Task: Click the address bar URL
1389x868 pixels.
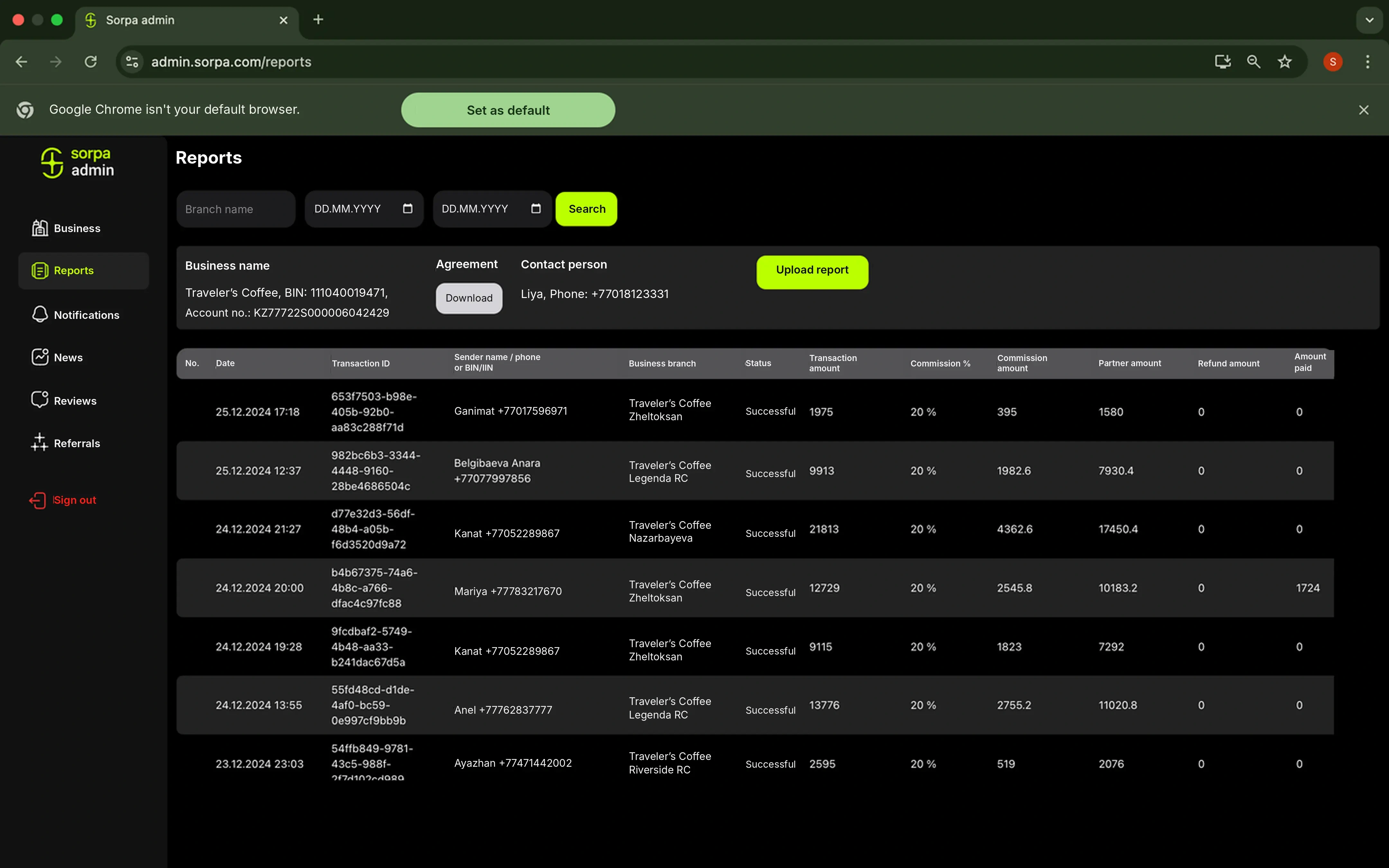Action: [x=231, y=61]
